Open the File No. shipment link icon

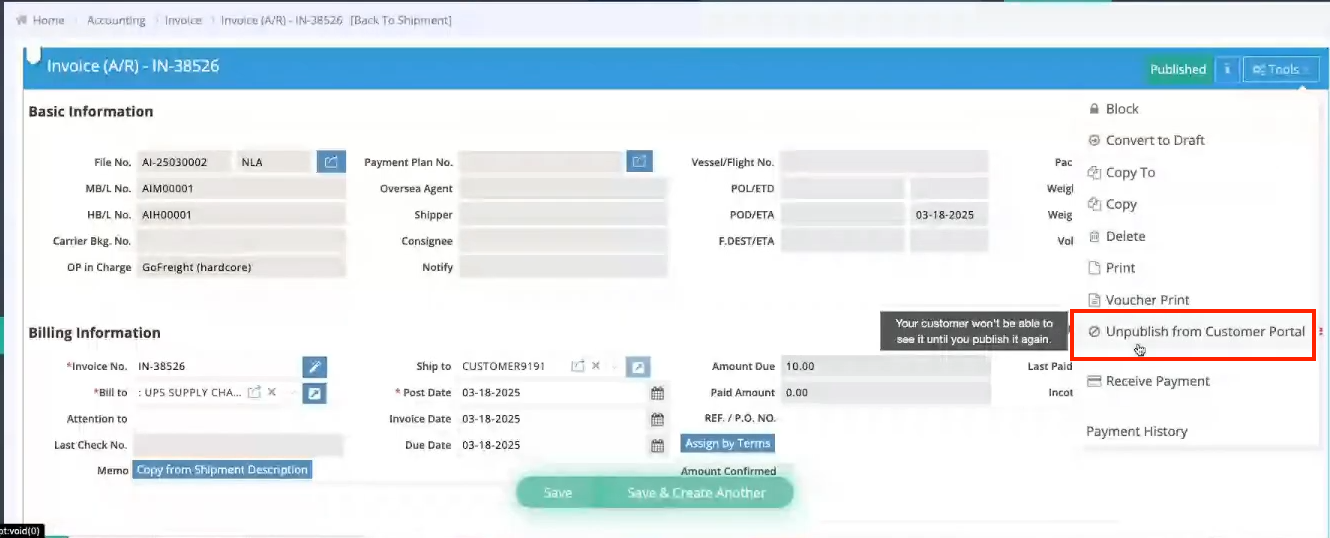click(331, 161)
